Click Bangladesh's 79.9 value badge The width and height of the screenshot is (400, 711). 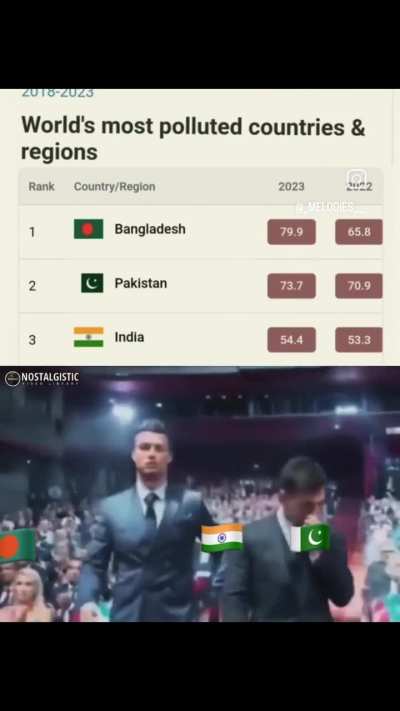tap(292, 232)
